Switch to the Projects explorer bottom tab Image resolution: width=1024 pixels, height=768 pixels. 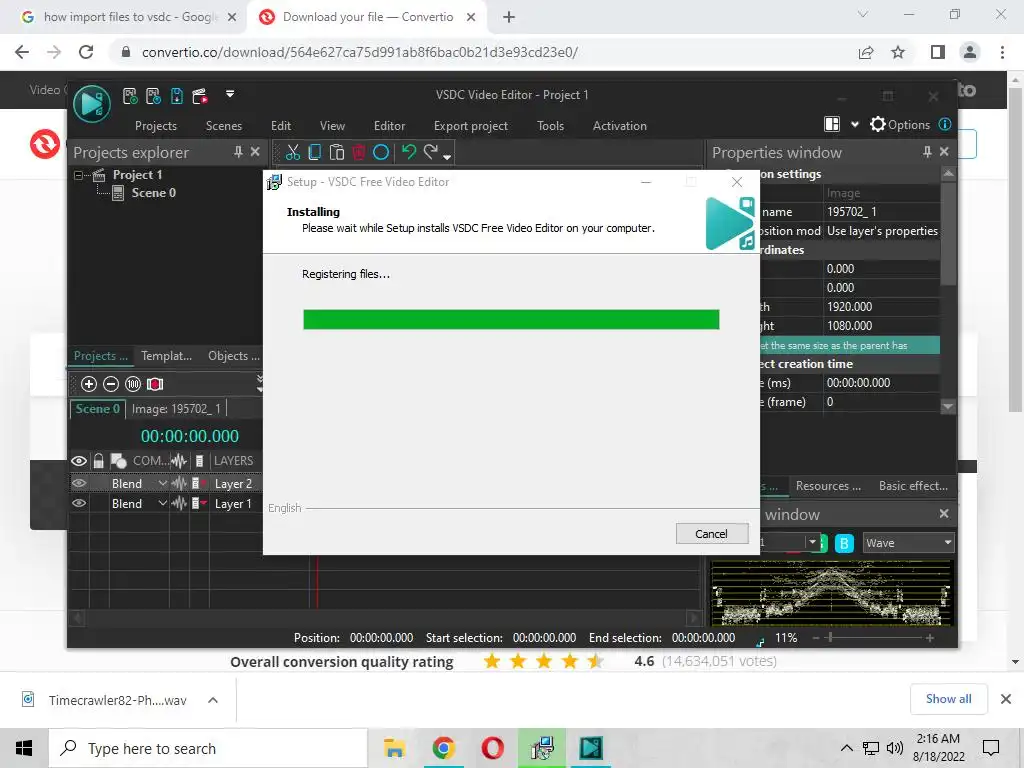pyautogui.click(x=101, y=356)
